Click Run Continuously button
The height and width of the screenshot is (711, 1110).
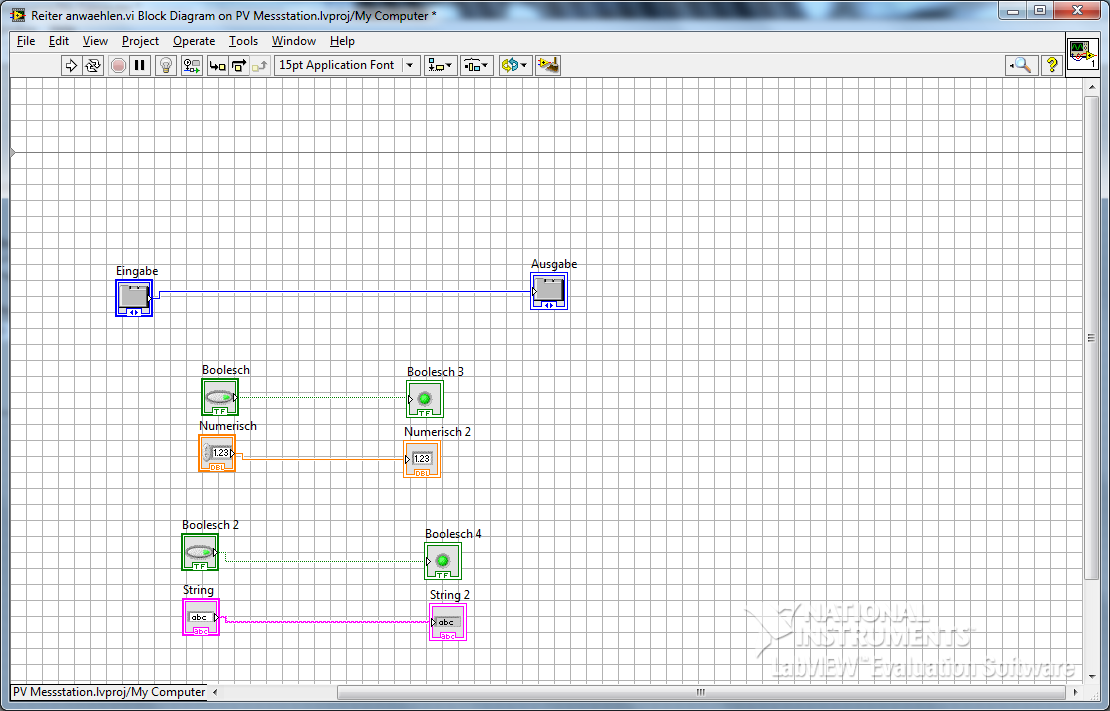[93, 66]
